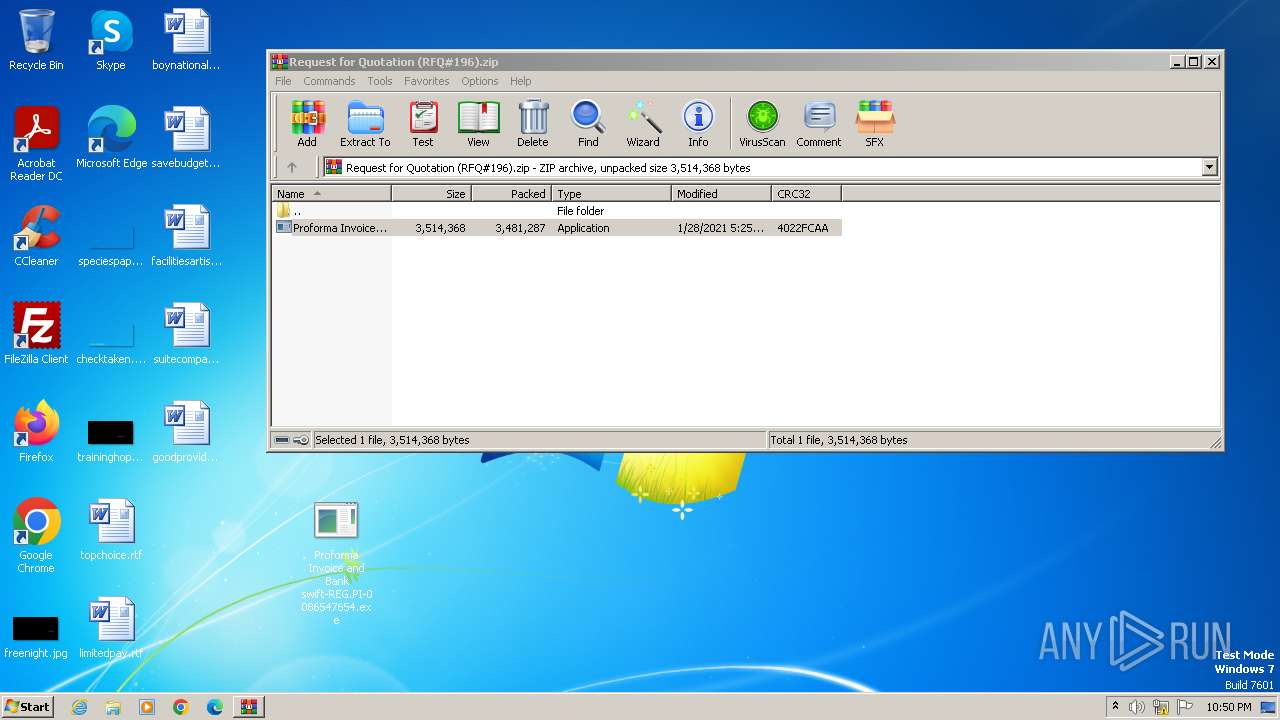This screenshot has height=720, width=1280.
Task: Open the Tools menu
Action: point(380,81)
